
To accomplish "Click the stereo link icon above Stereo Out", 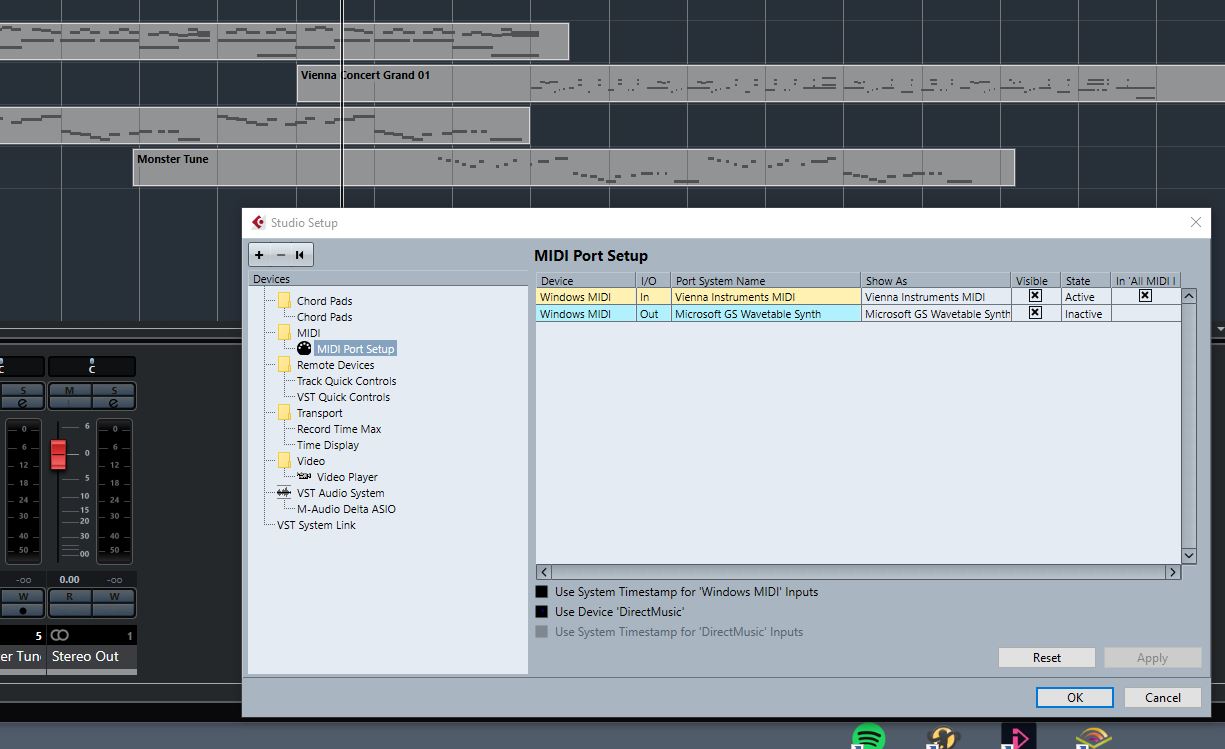I will pos(60,636).
